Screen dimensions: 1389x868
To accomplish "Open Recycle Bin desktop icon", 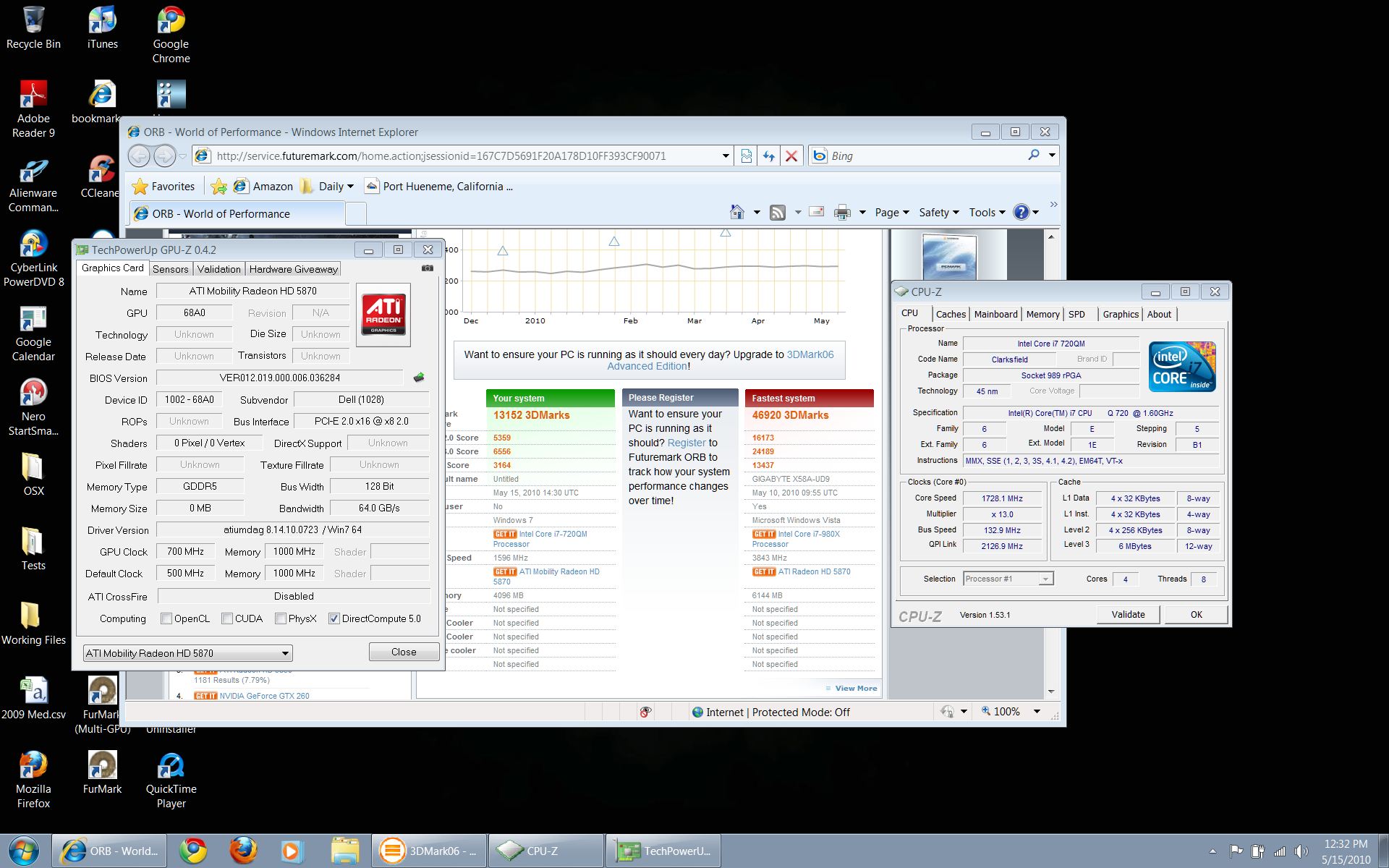I will (33, 27).
